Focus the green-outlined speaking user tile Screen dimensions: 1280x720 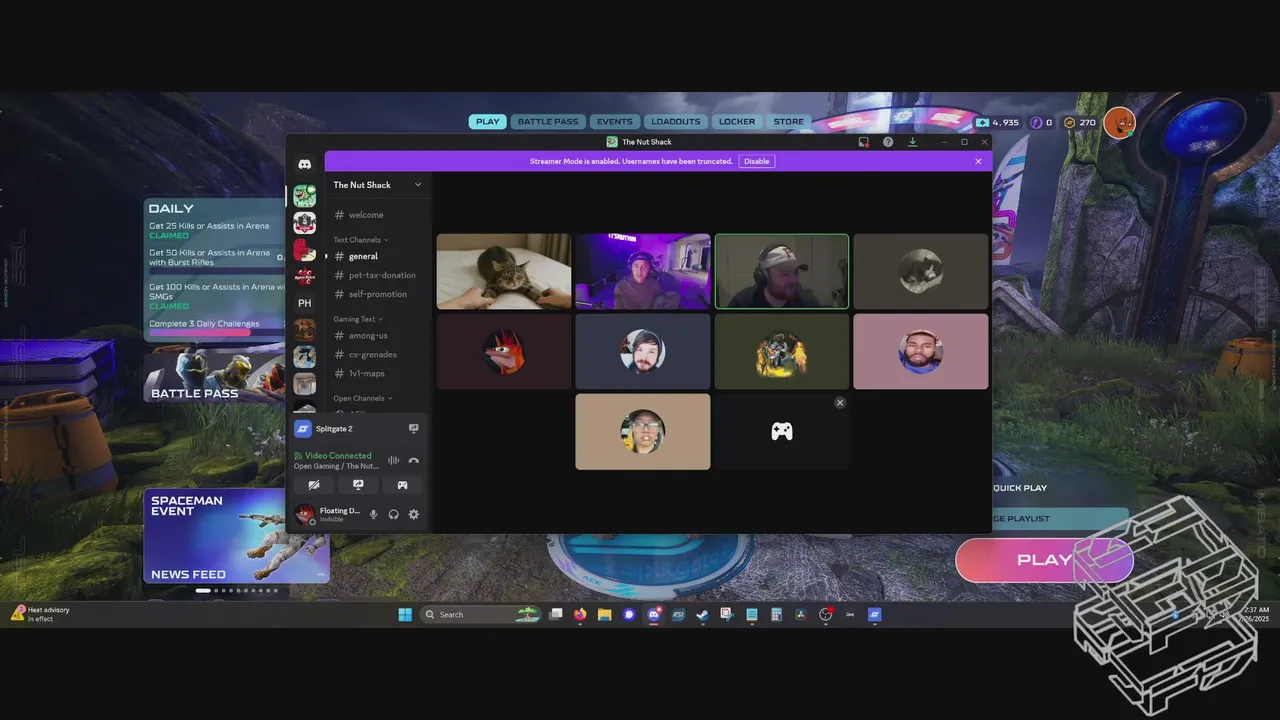click(x=782, y=271)
